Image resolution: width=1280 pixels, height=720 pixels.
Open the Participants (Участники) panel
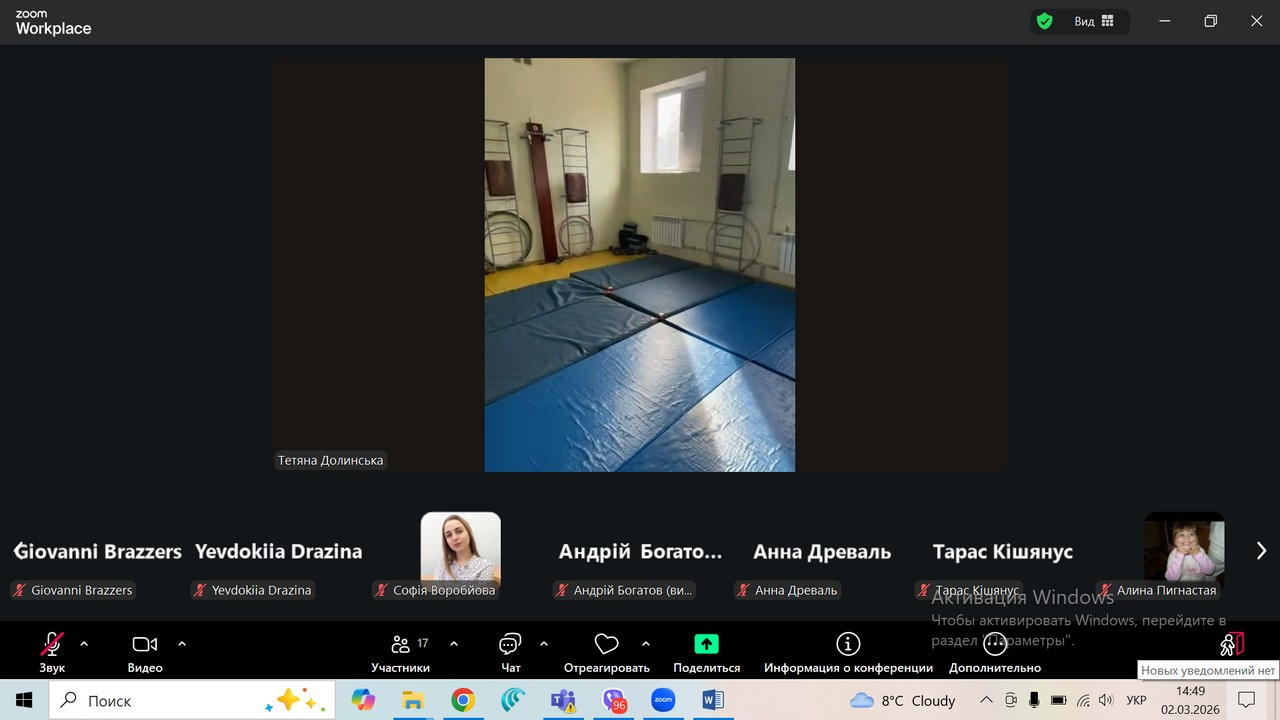401,645
